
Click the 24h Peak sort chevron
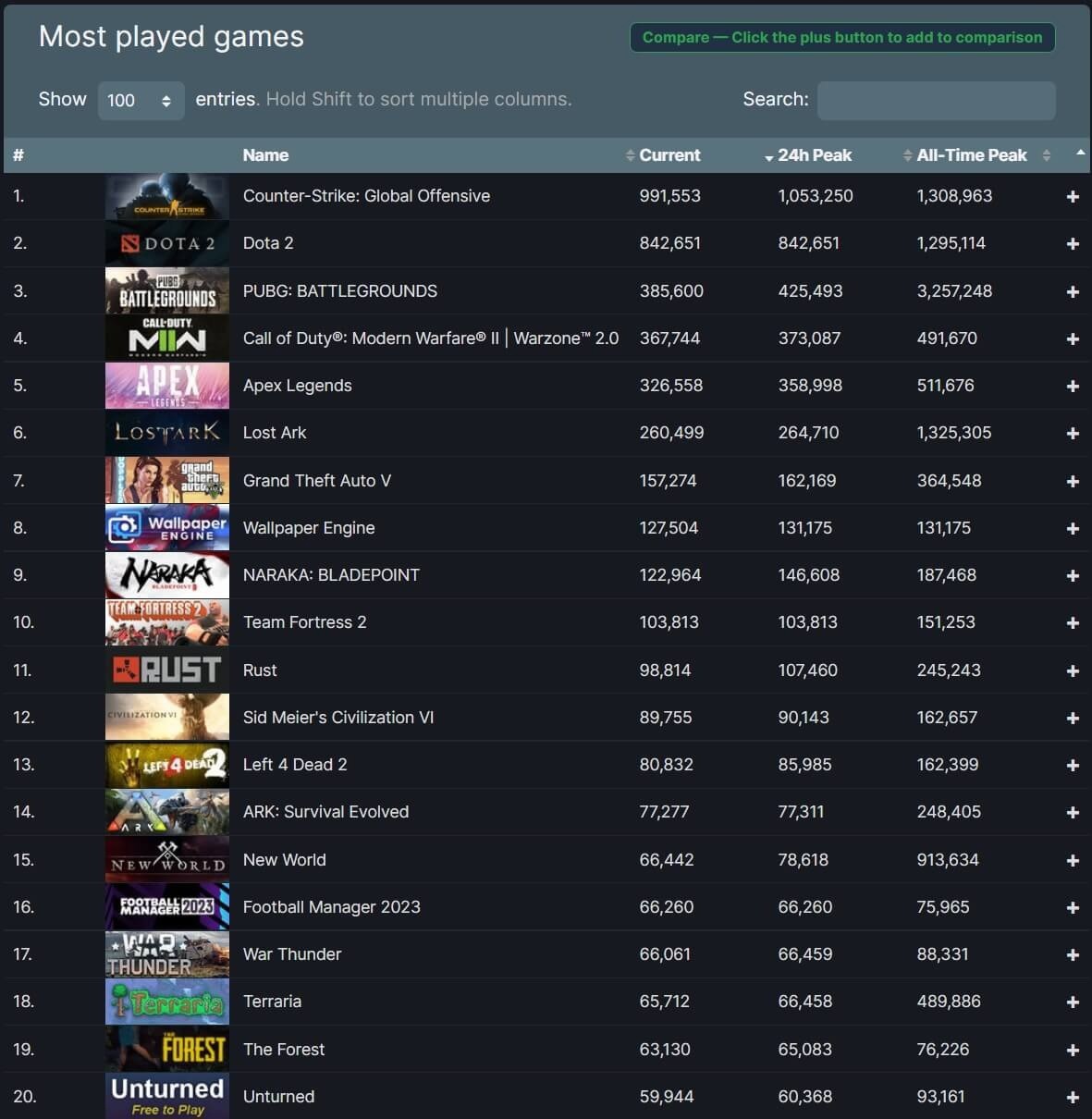click(770, 156)
